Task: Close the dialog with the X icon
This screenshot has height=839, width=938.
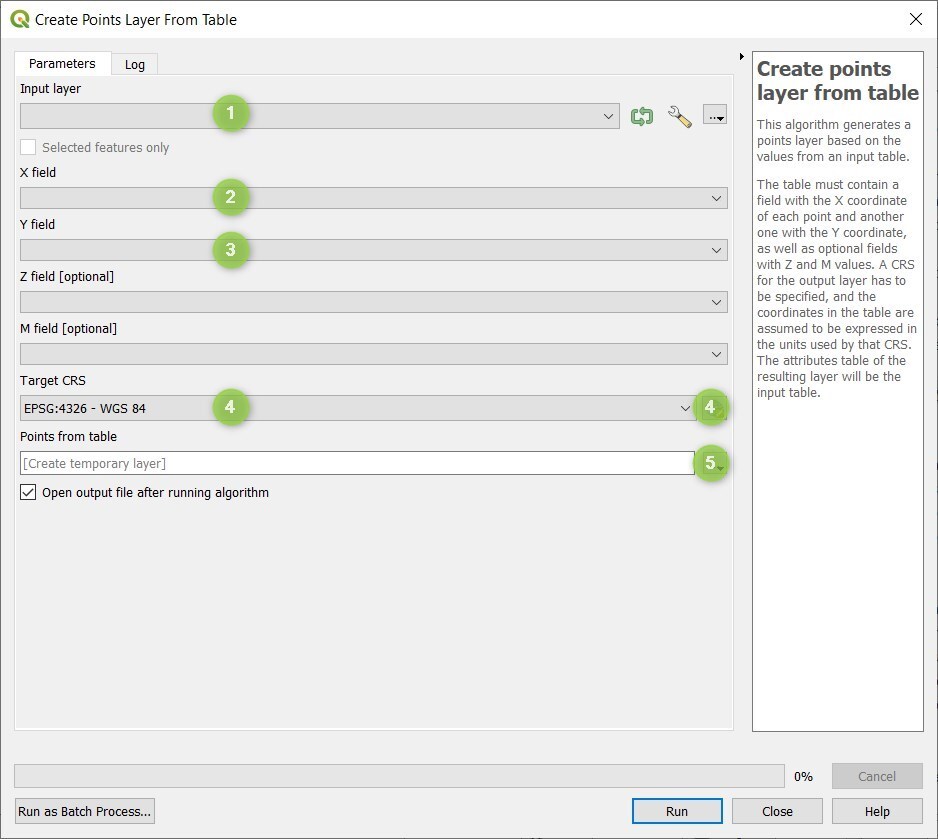Action: pos(915,19)
